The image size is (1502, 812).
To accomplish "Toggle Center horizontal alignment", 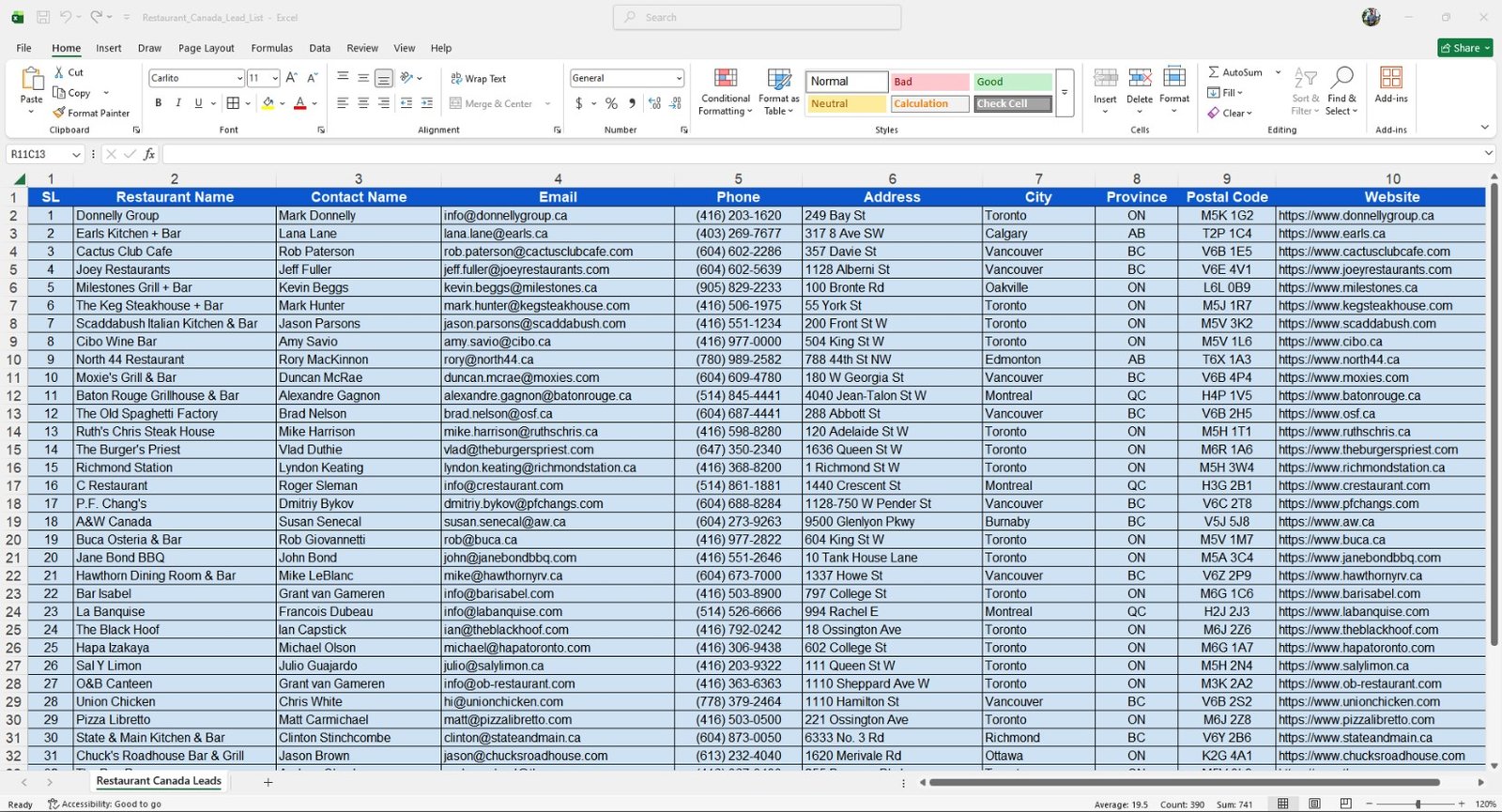I will click(363, 103).
